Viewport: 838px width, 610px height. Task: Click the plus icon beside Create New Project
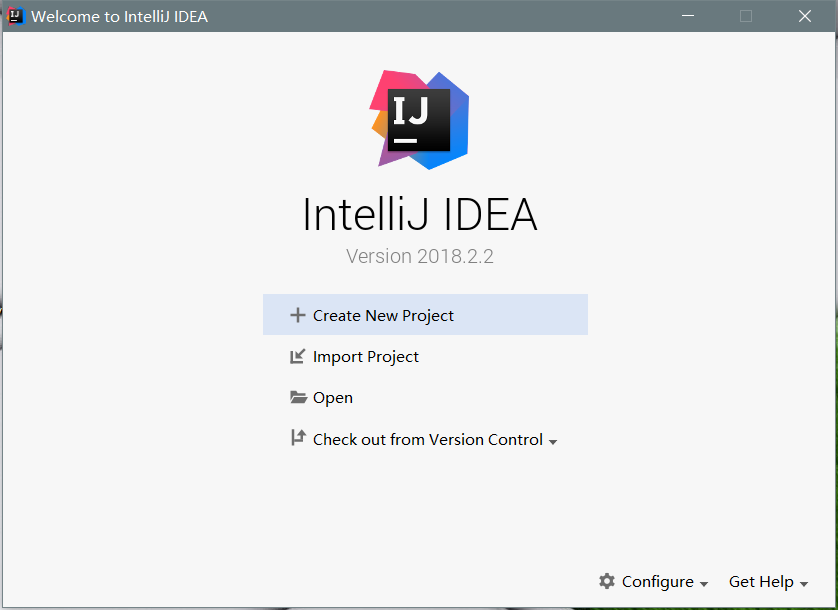(297, 315)
